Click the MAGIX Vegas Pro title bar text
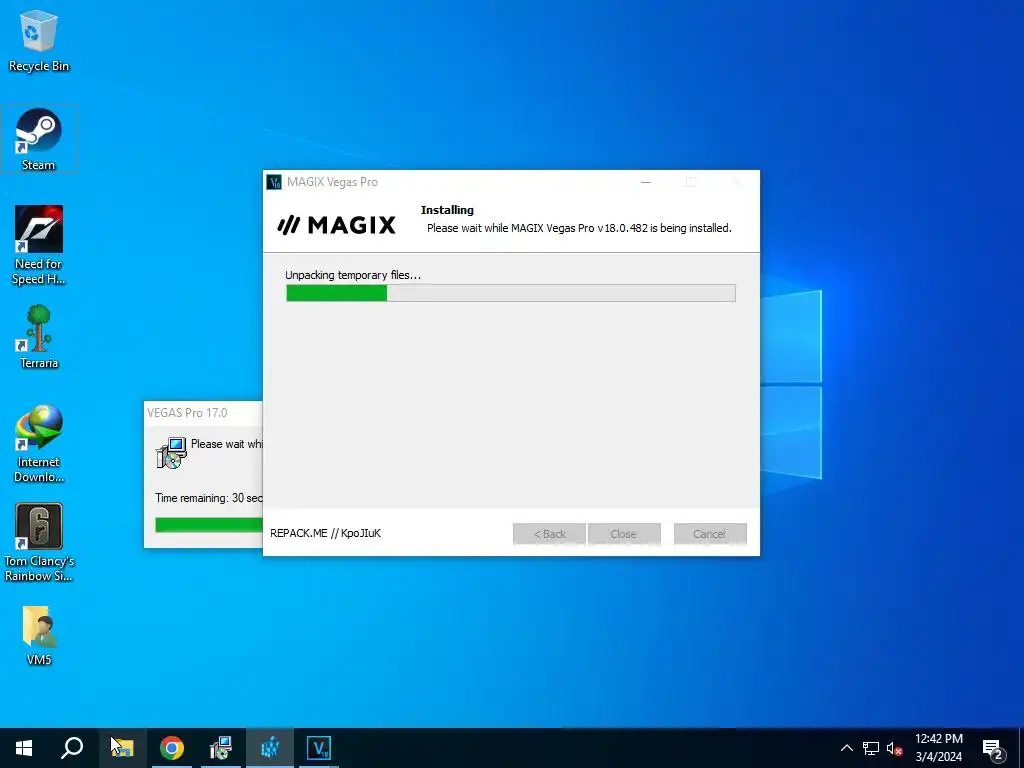This screenshot has width=1024, height=768. (332, 182)
